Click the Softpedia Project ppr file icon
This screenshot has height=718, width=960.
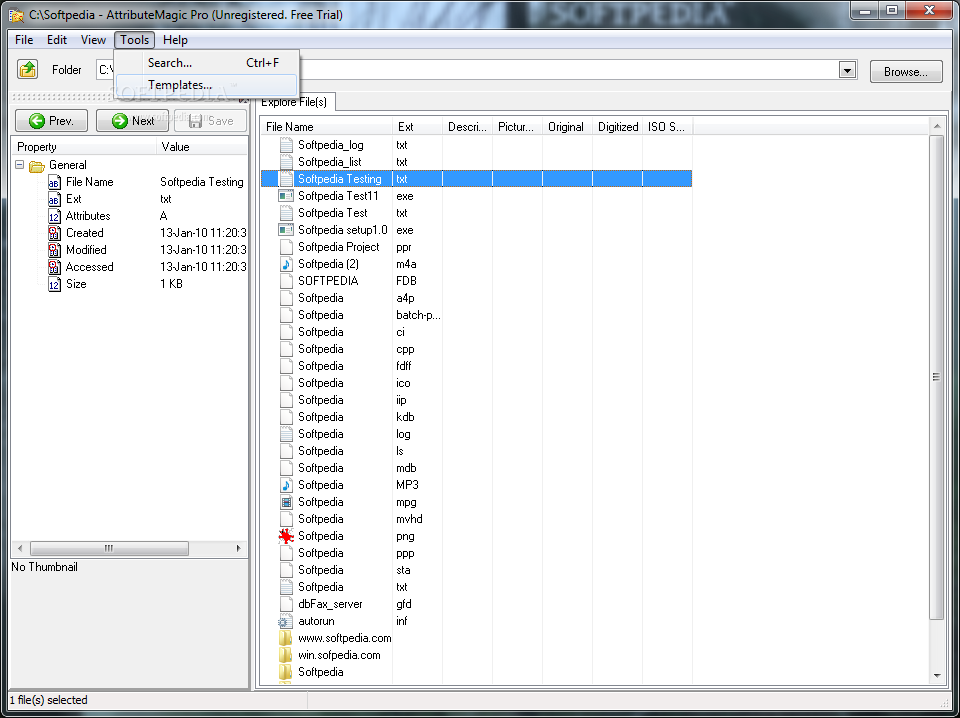pyautogui.click(x=286, y=247)
